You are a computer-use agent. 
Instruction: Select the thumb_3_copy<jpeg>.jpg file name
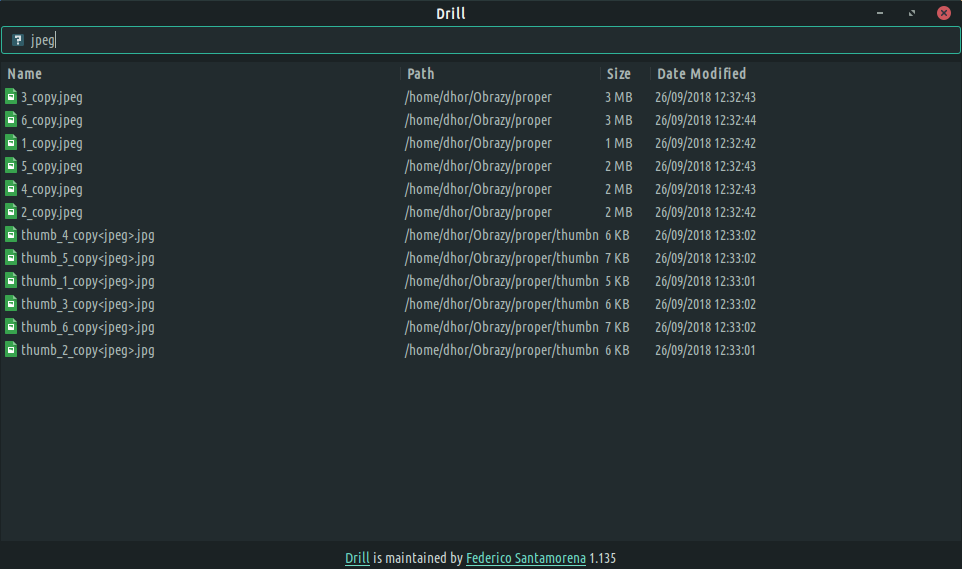click(88, 304)
